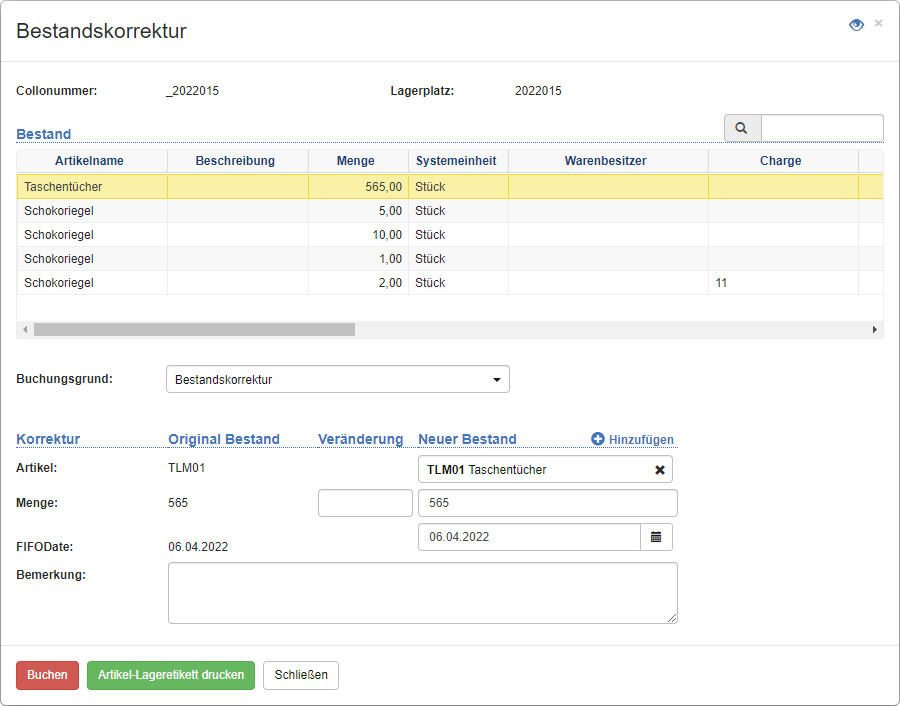Click the plus icon next to Hinzufügen
Viewport: 900px width, 706px height.
598,439
